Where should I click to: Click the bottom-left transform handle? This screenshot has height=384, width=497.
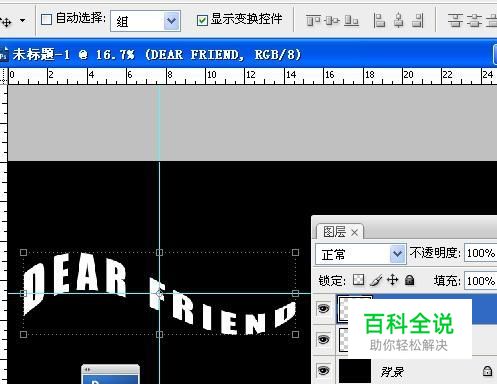[23, 334]
